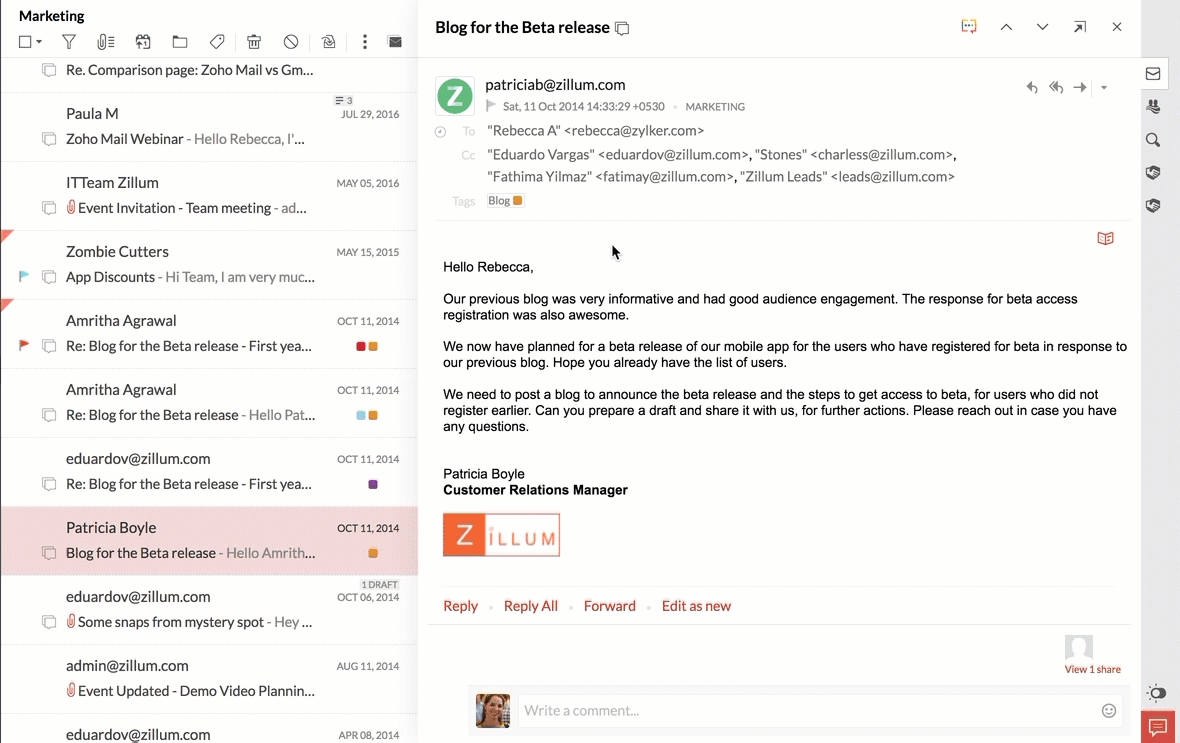This screenshot has height=743, width=1180.
Task: Click the Reply All link below message
Action: click(x=530, y=606)
